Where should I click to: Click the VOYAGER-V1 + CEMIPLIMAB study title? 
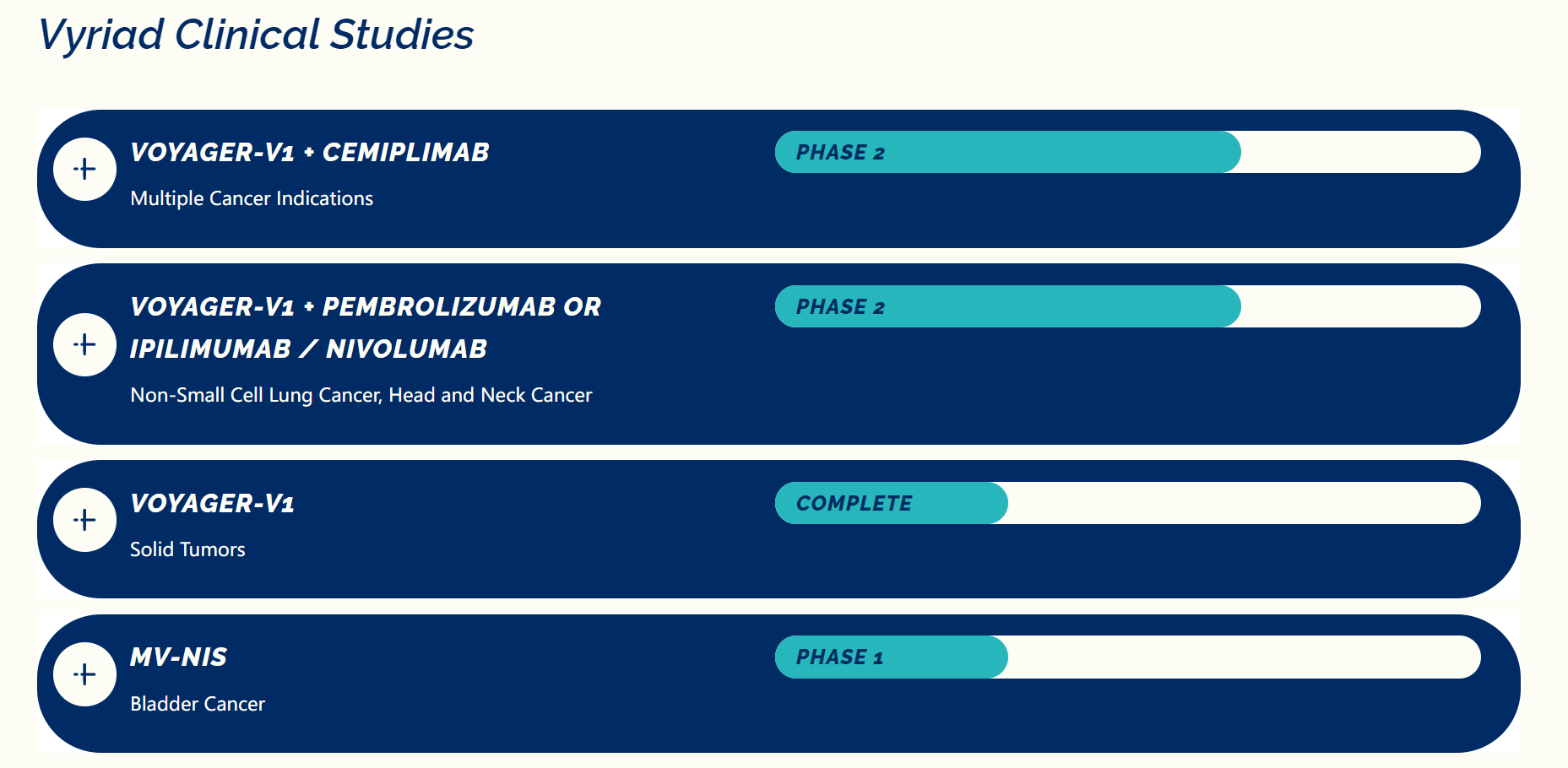309,153
